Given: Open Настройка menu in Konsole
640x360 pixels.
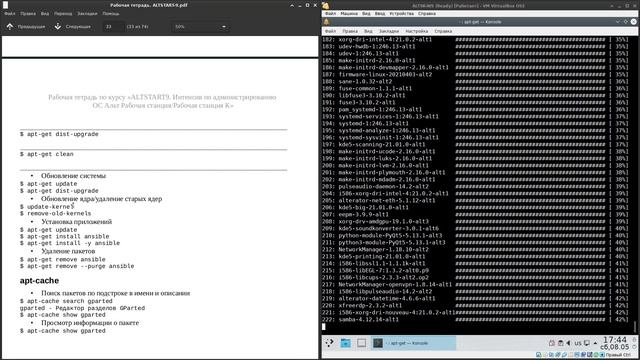Looking at the screenshot, I should (417, 31).
